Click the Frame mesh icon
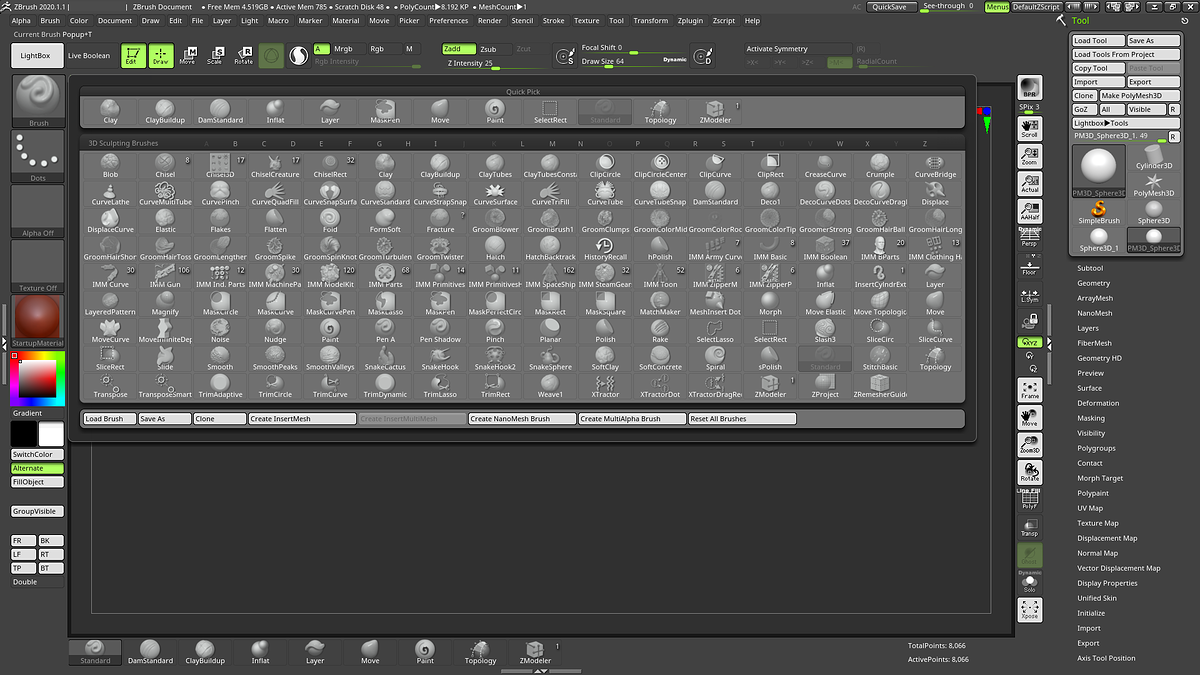The height and width of the screenshot is (675, 1200). point(1030,390)
